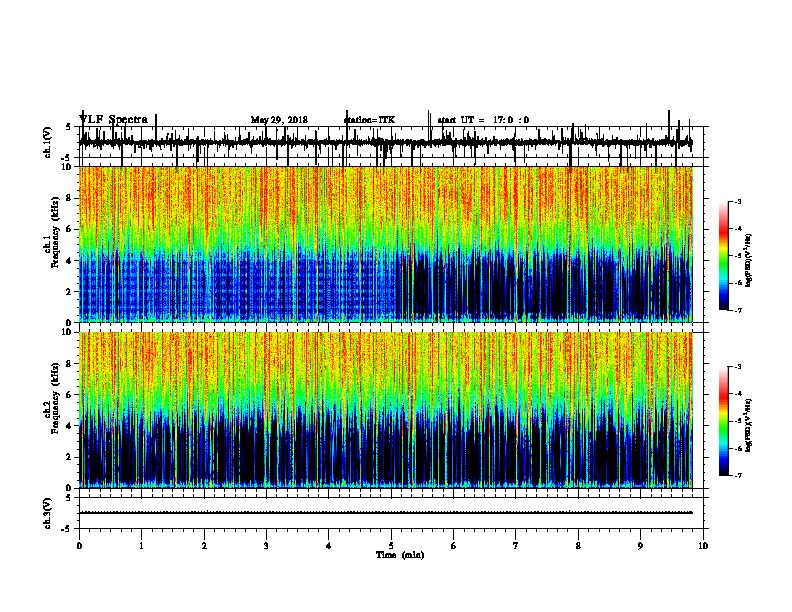Click the 'ch.1(V)' axis label
The width and height of the screenshot is (792, 612).
(48, 142)
